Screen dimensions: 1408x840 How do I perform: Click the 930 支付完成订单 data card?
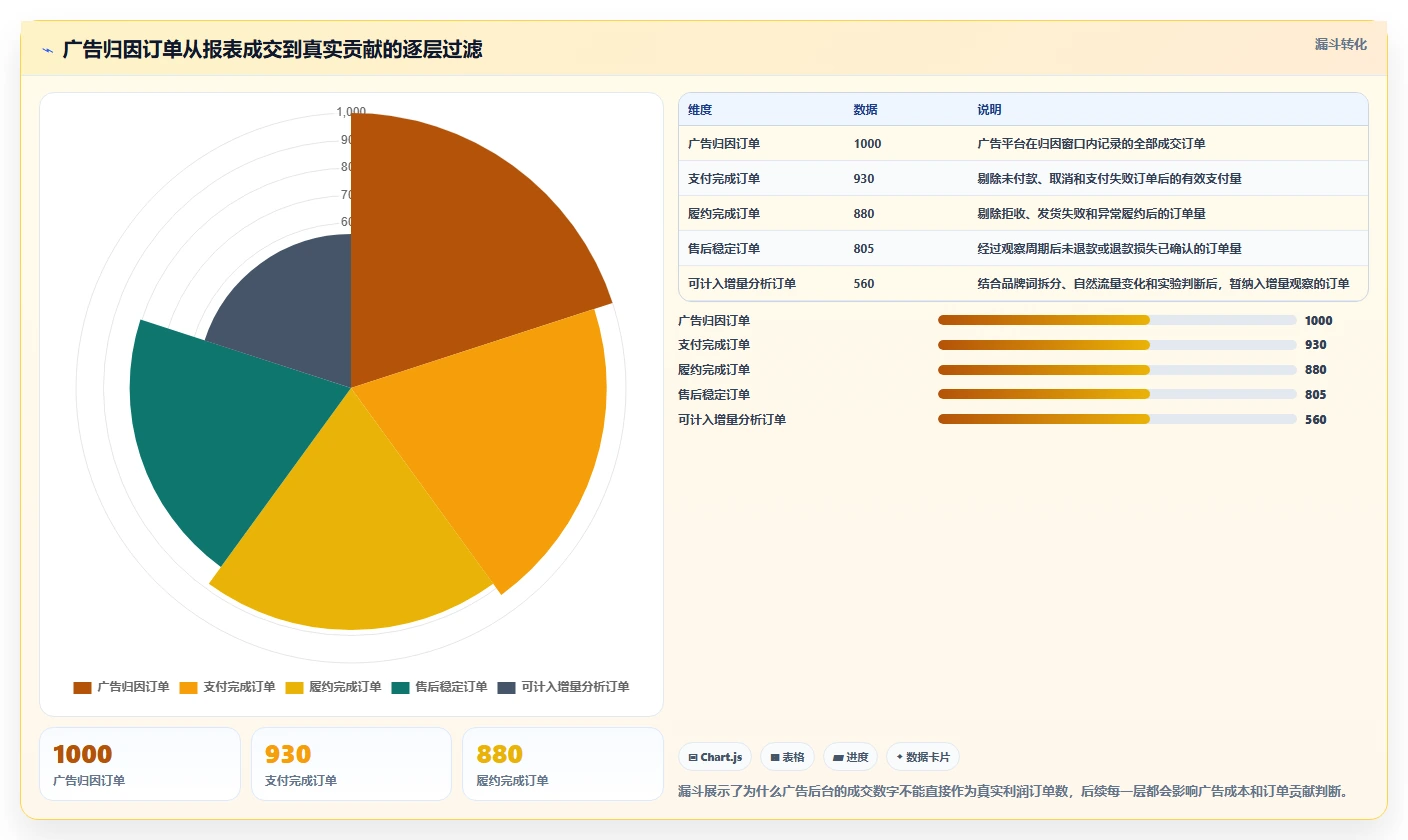pos(352,764)
